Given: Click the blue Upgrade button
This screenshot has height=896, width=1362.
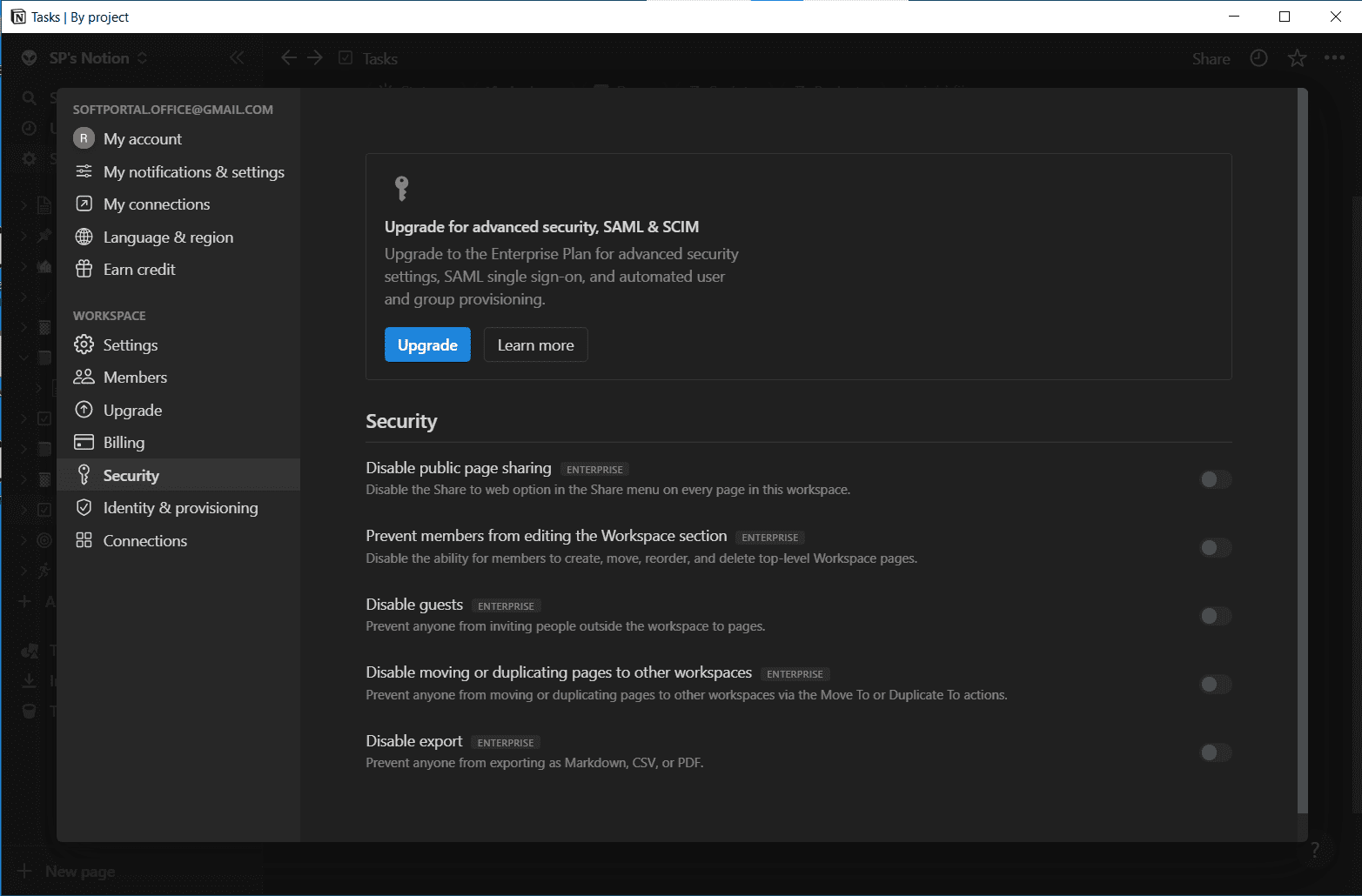Looking at the screenshot, I should [x=427, y=345].
